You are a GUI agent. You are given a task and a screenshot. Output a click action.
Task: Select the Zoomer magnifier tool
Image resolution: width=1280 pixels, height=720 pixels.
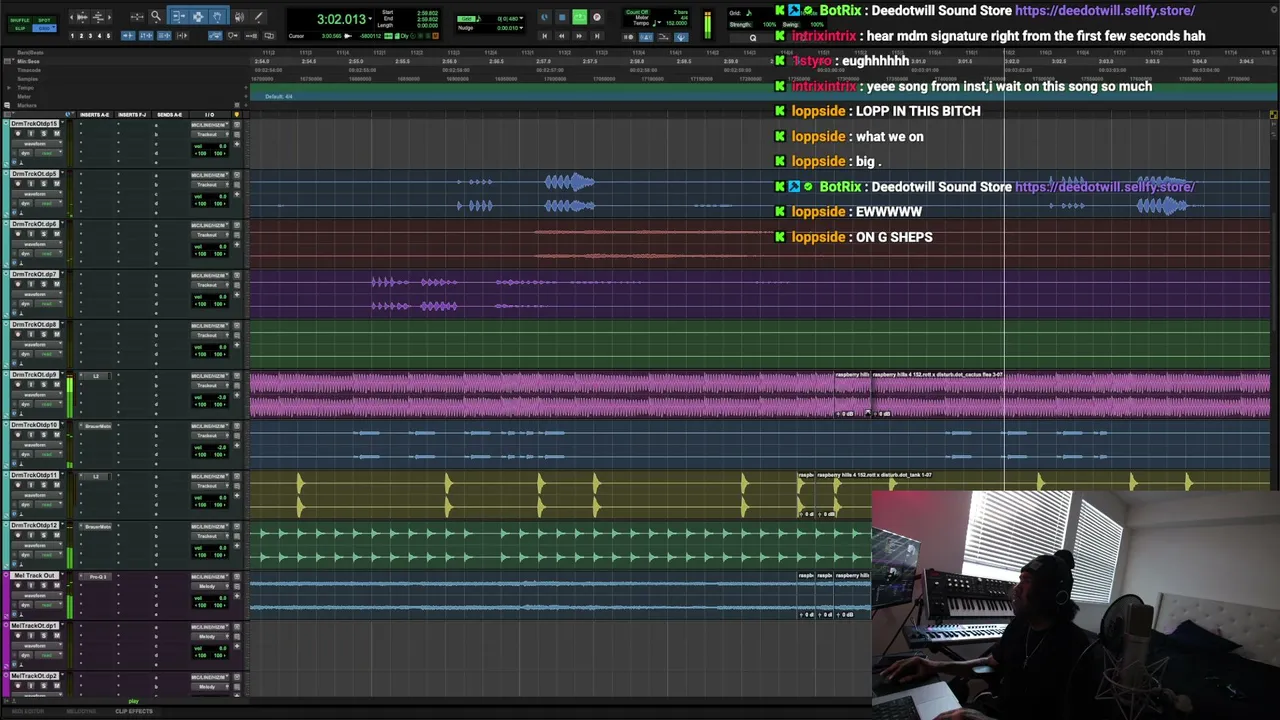coord(156,17)
